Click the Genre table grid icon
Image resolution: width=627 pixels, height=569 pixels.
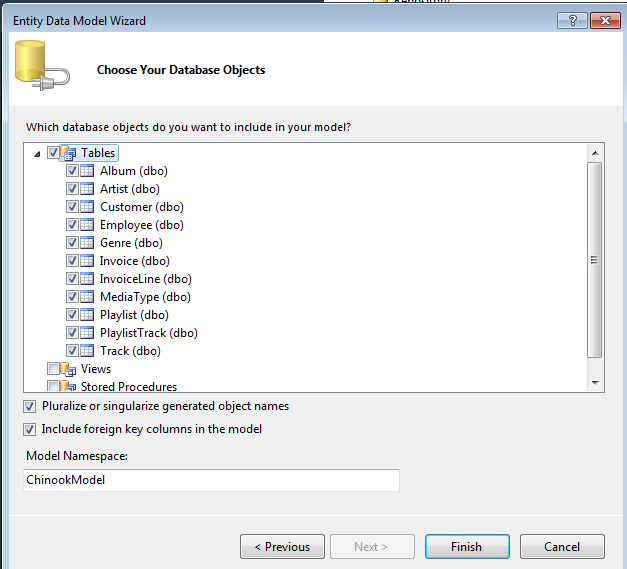pyautogui.click(x=87, y=243)
